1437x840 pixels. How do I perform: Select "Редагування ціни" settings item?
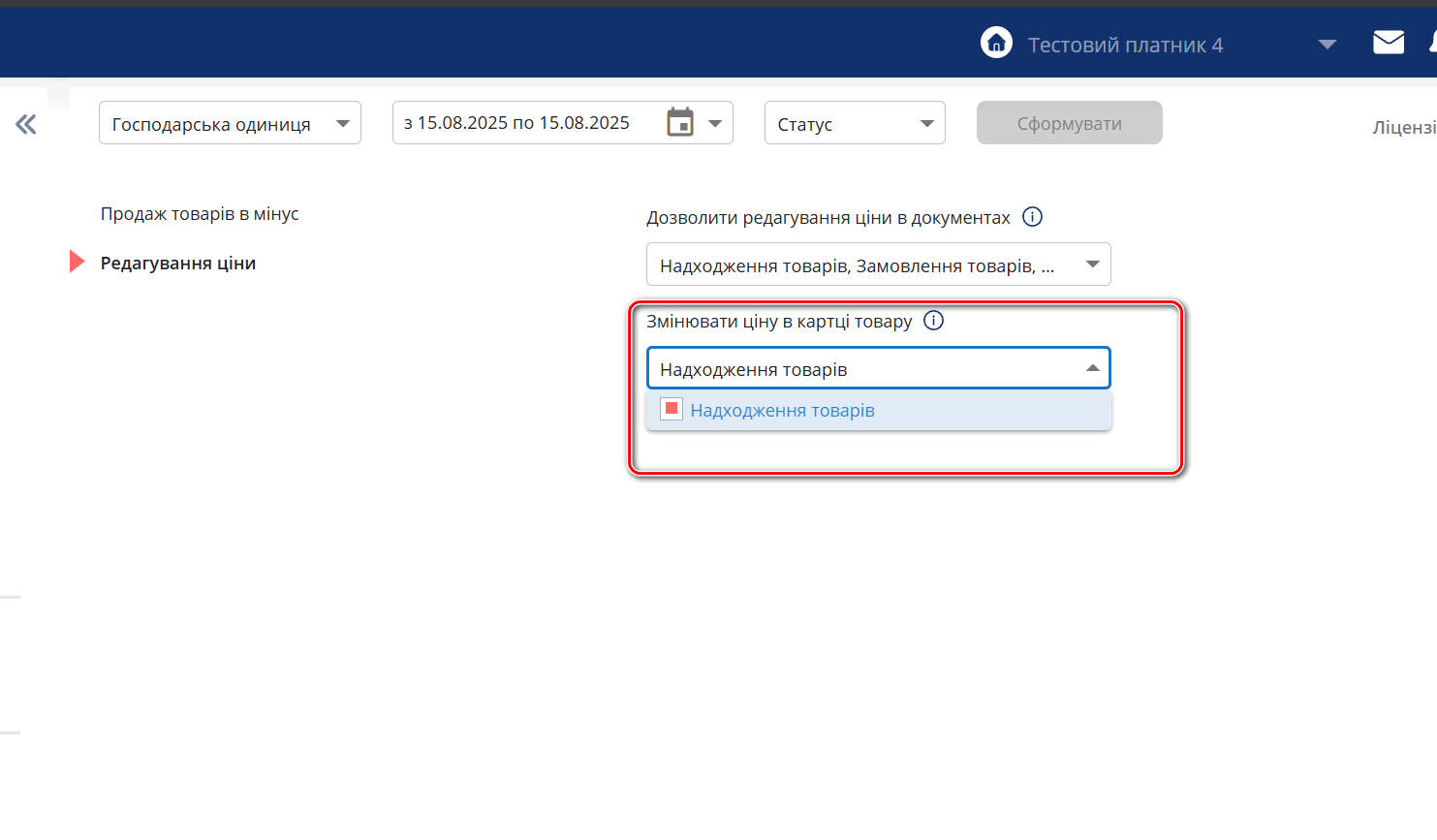[x=178, y=264]
